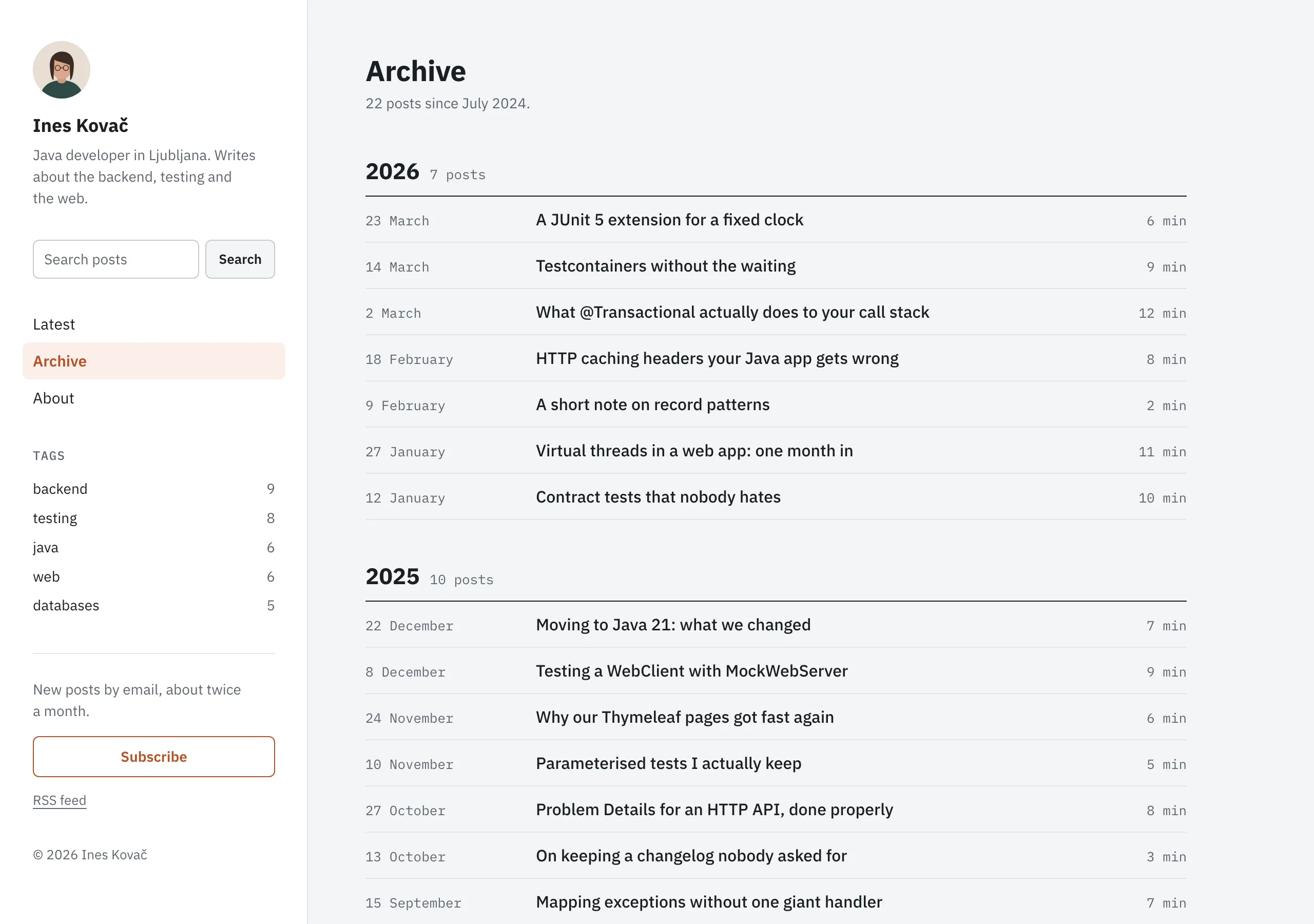The width and height of the screenshot is (1314, 924).
Task: Click the 'Ines Kovač' name heading
Action: (80, 125)
